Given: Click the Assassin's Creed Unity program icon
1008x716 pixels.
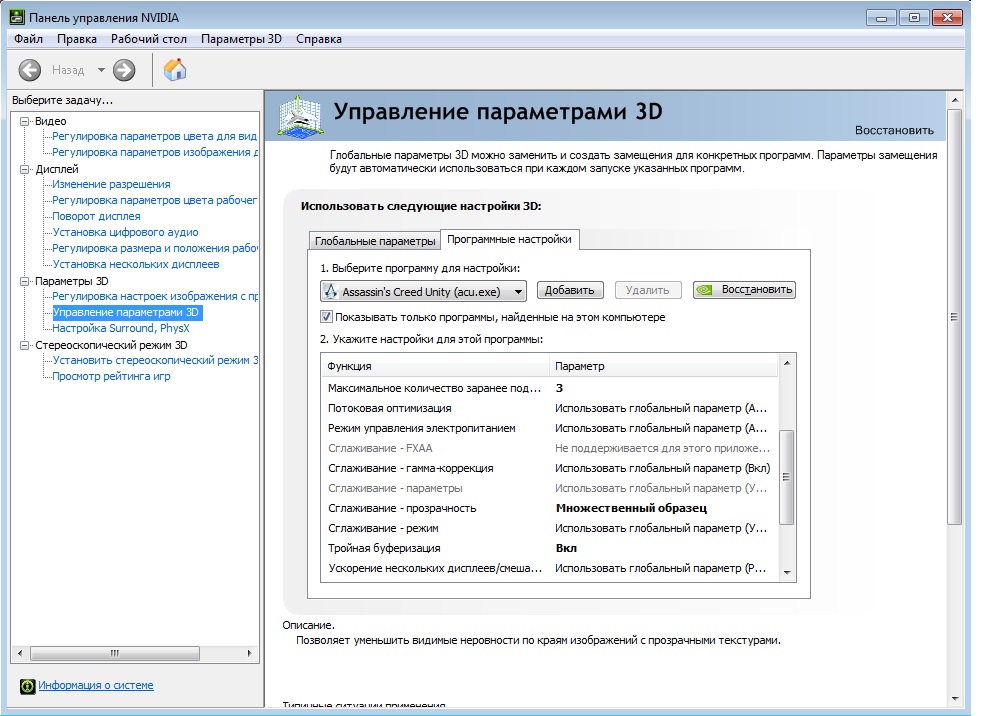Looking at the screenshot, I should pos(331,291).
